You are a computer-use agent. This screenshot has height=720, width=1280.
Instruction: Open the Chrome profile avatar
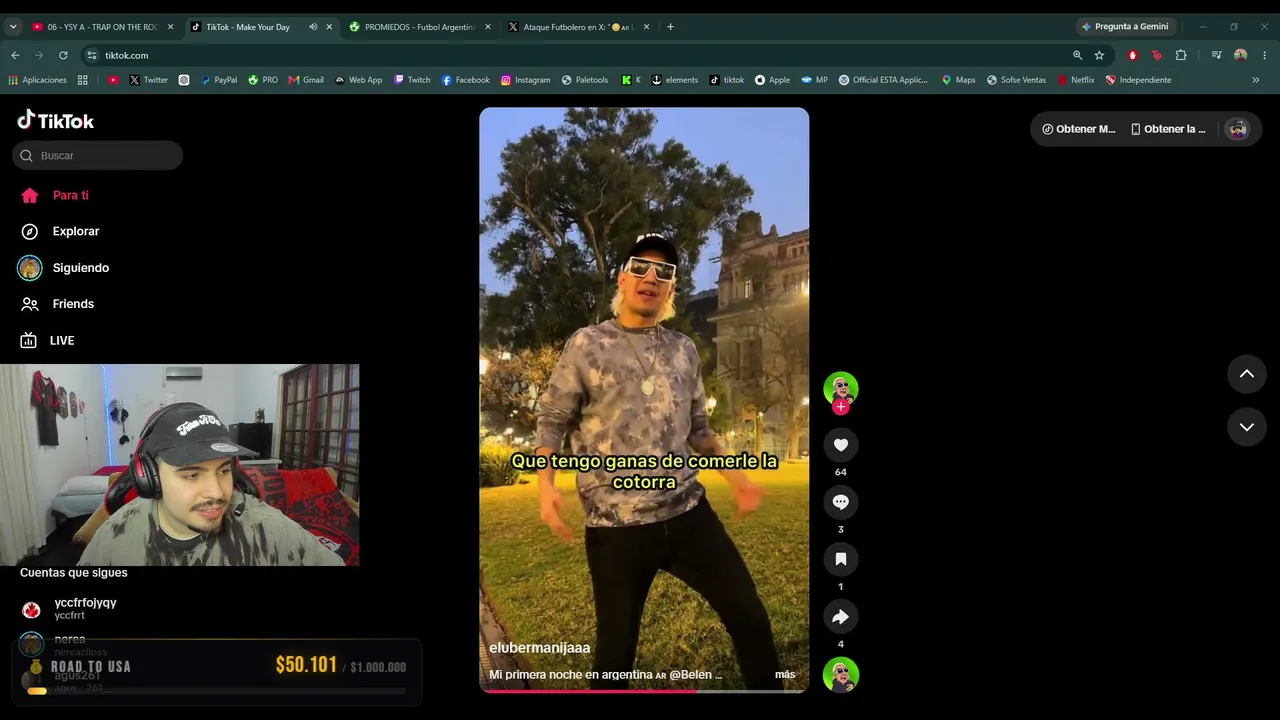coord(1241,55)
